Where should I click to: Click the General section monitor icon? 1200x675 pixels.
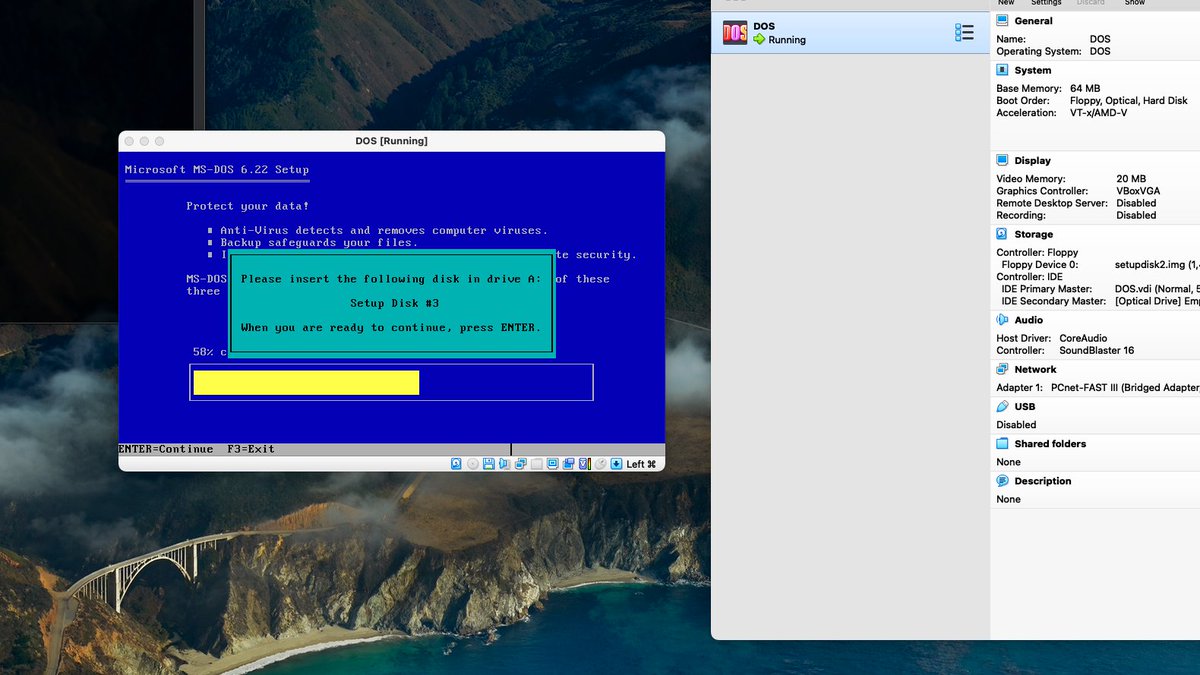click(x=1003, y=21)
